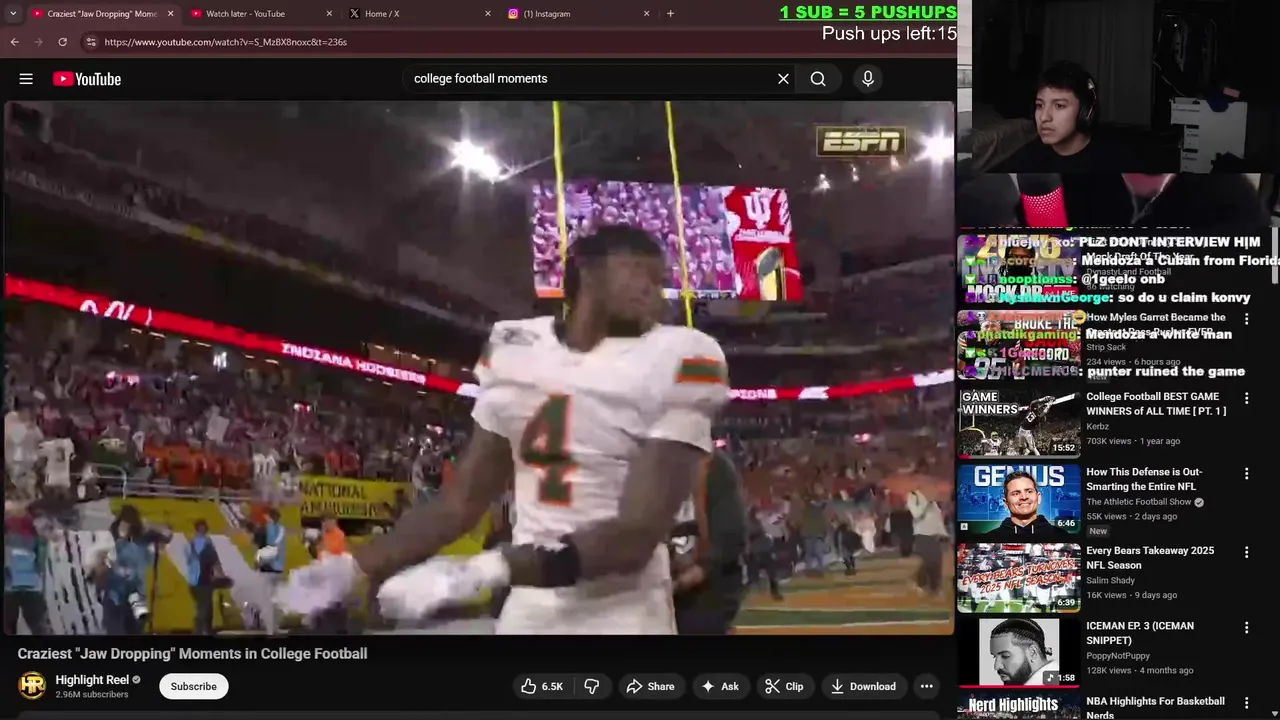The height and width of the screenshot is (720, 1280).
Task: Go to the YouTube home logo
Action: [87, 79]
